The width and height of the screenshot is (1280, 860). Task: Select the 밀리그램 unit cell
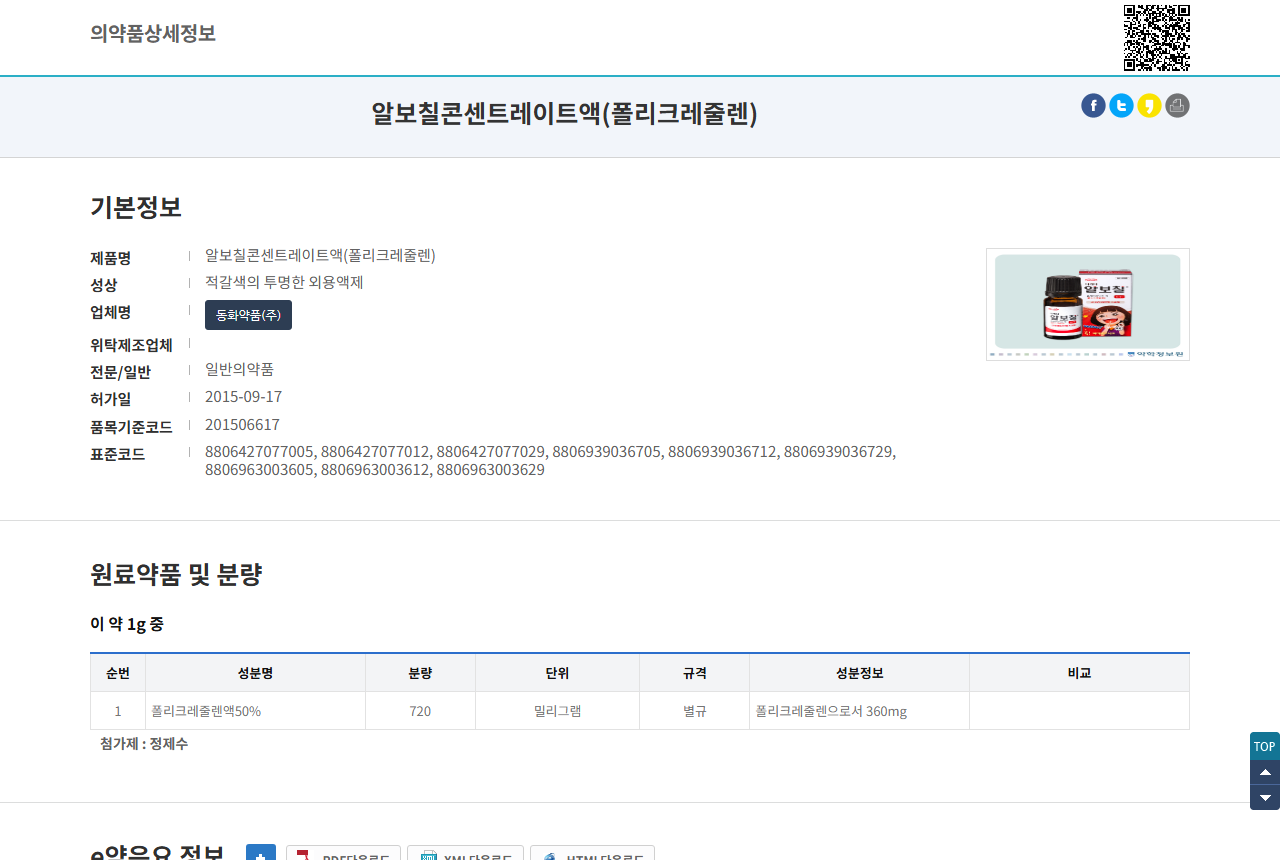[557, 711]
